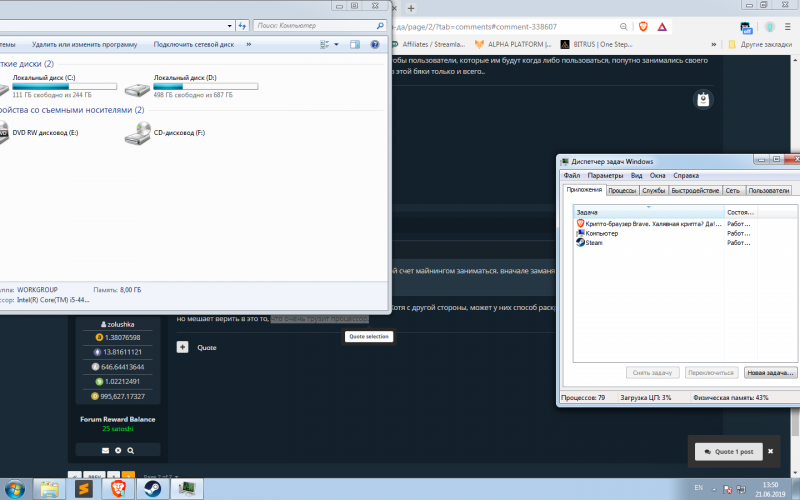Click the Quote 1 post button

pyautogui.click(x=729, y=452)
